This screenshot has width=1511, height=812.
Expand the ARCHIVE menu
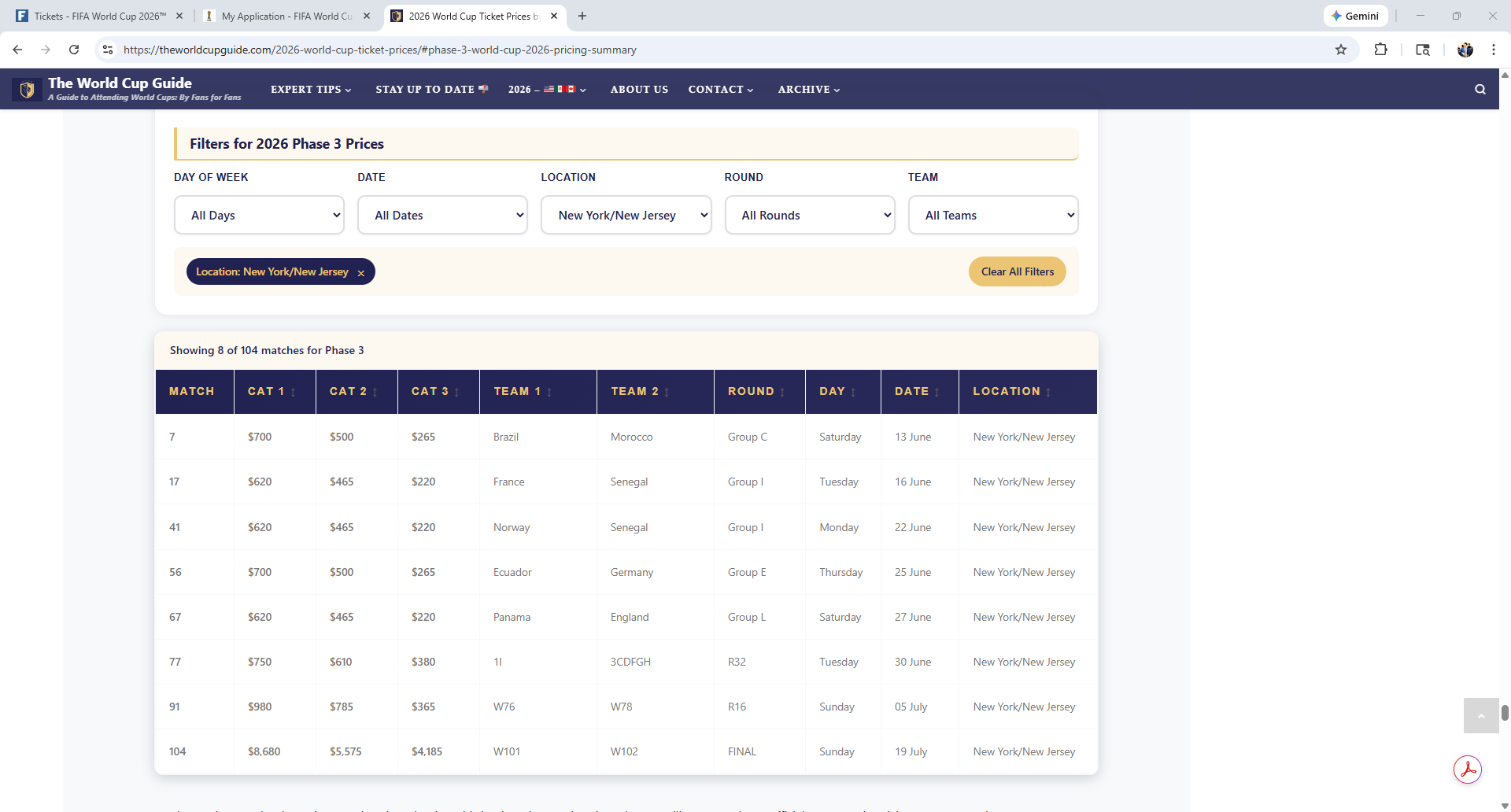click(x=809, y=89)
